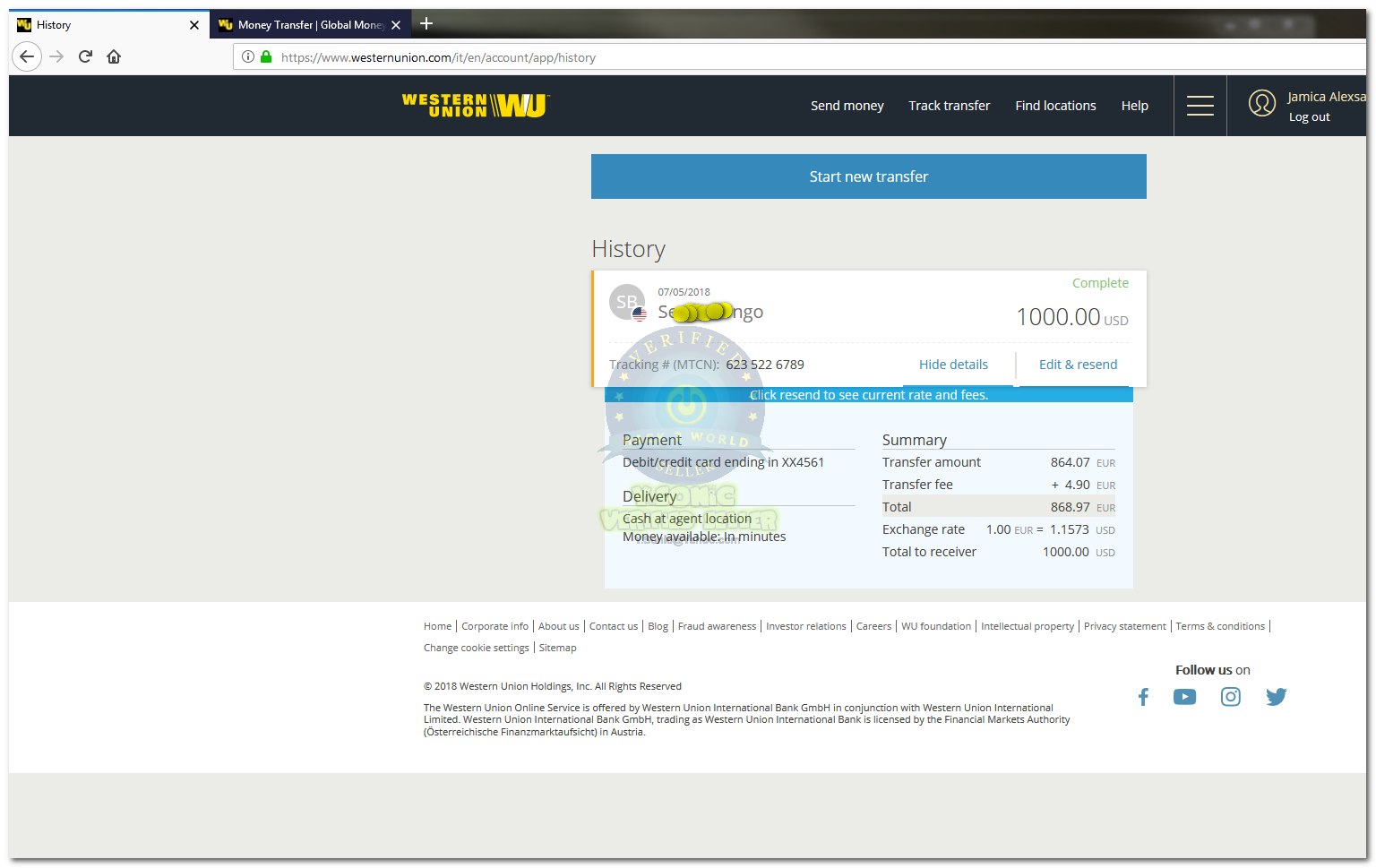Viewport: 1376px width, 868px height.
Task: Click the site information icon in address bar
Action: point(248,56)
